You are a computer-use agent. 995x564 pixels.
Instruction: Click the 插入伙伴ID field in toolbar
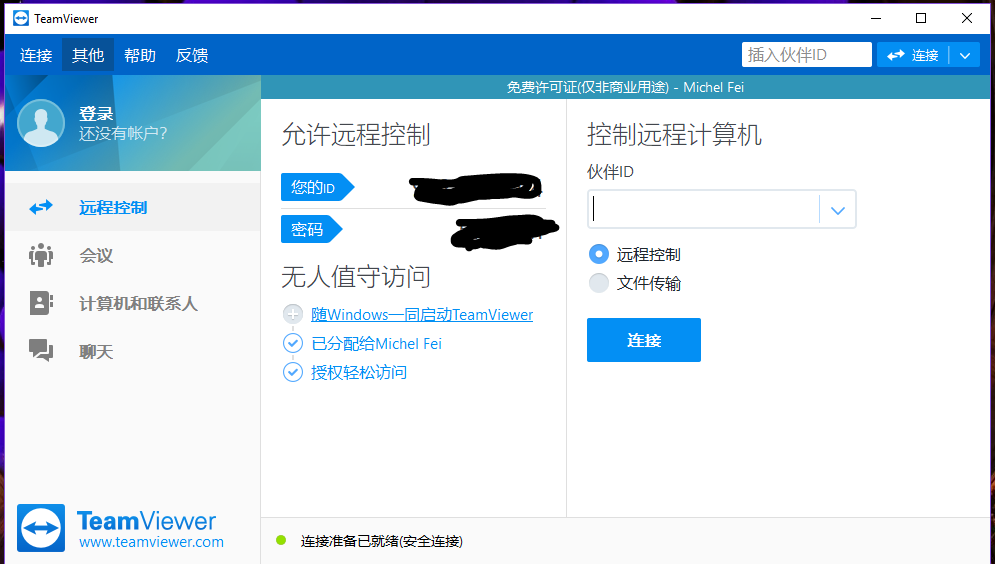pyautogui.click(x=807, y=55)
